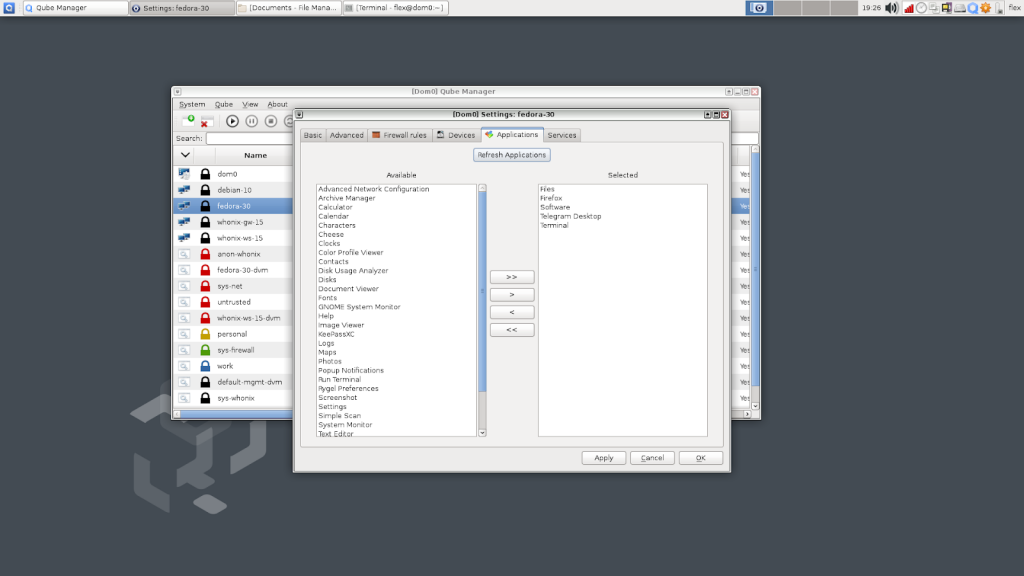Screen dimensions: 1024x576
Task: Click the Apply button
Action: 603,458
